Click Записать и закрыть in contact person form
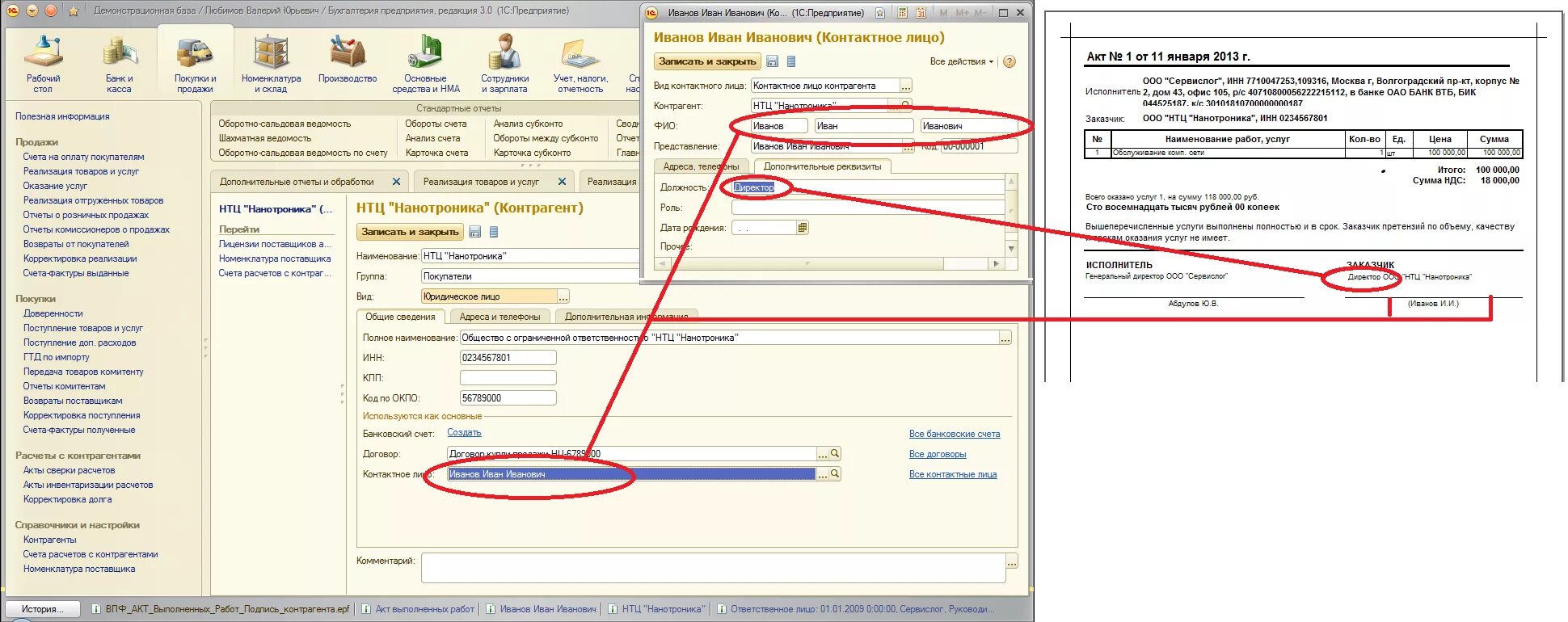 click(707, 61)
